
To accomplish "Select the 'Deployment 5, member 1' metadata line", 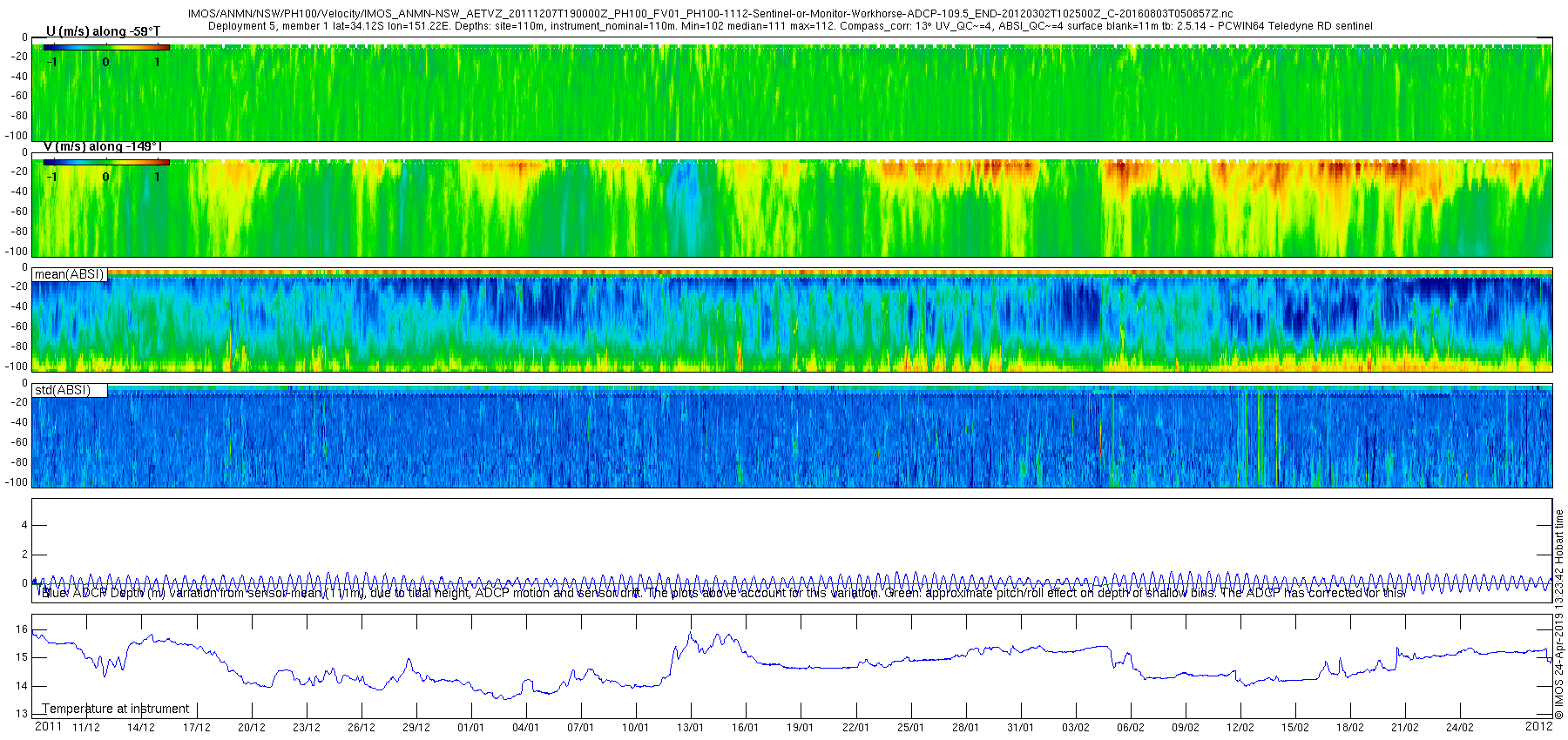I will [x=790, y=26].
